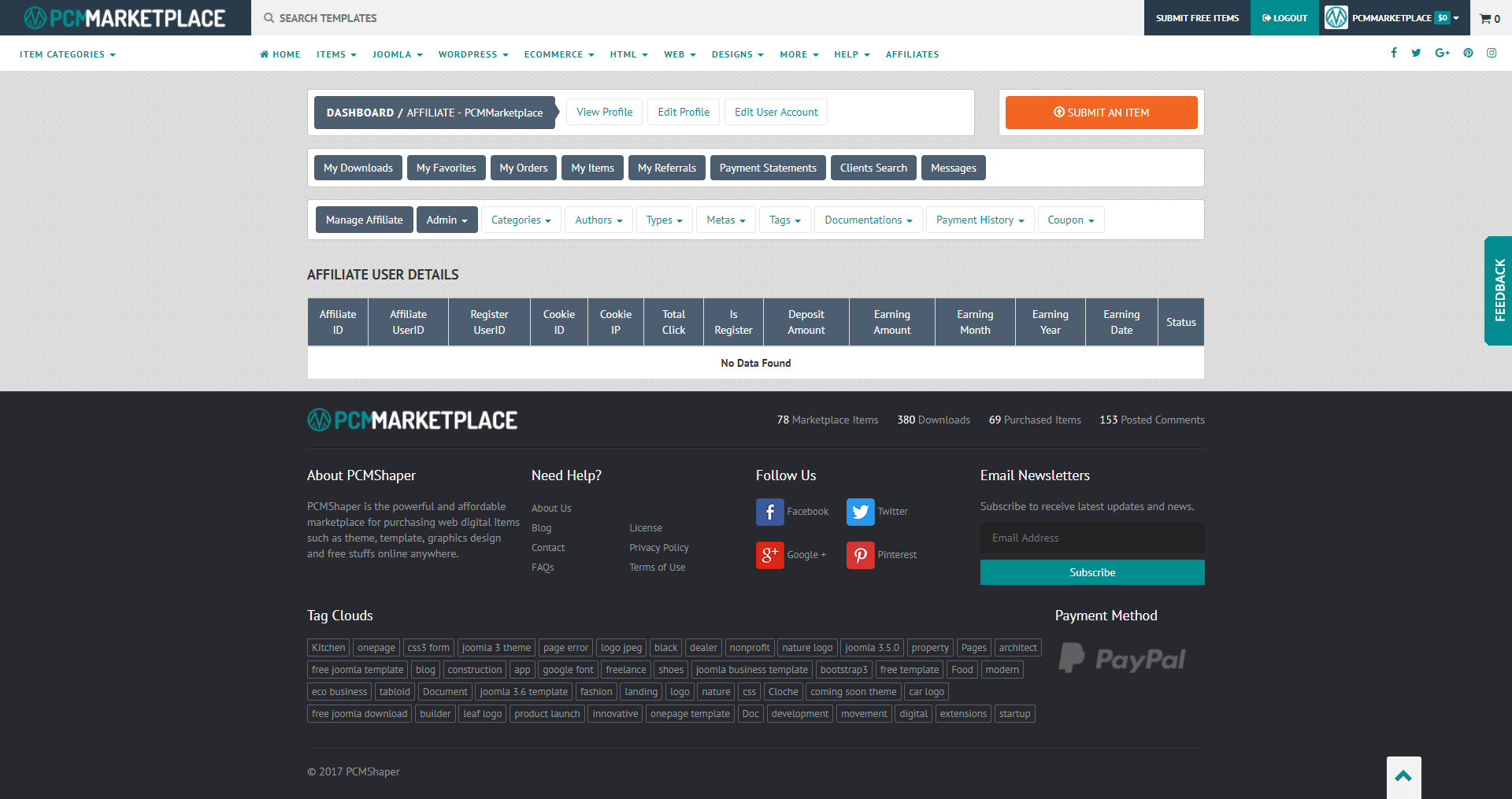
Task: Expand the Payment History dropdown
Action: 980,220
